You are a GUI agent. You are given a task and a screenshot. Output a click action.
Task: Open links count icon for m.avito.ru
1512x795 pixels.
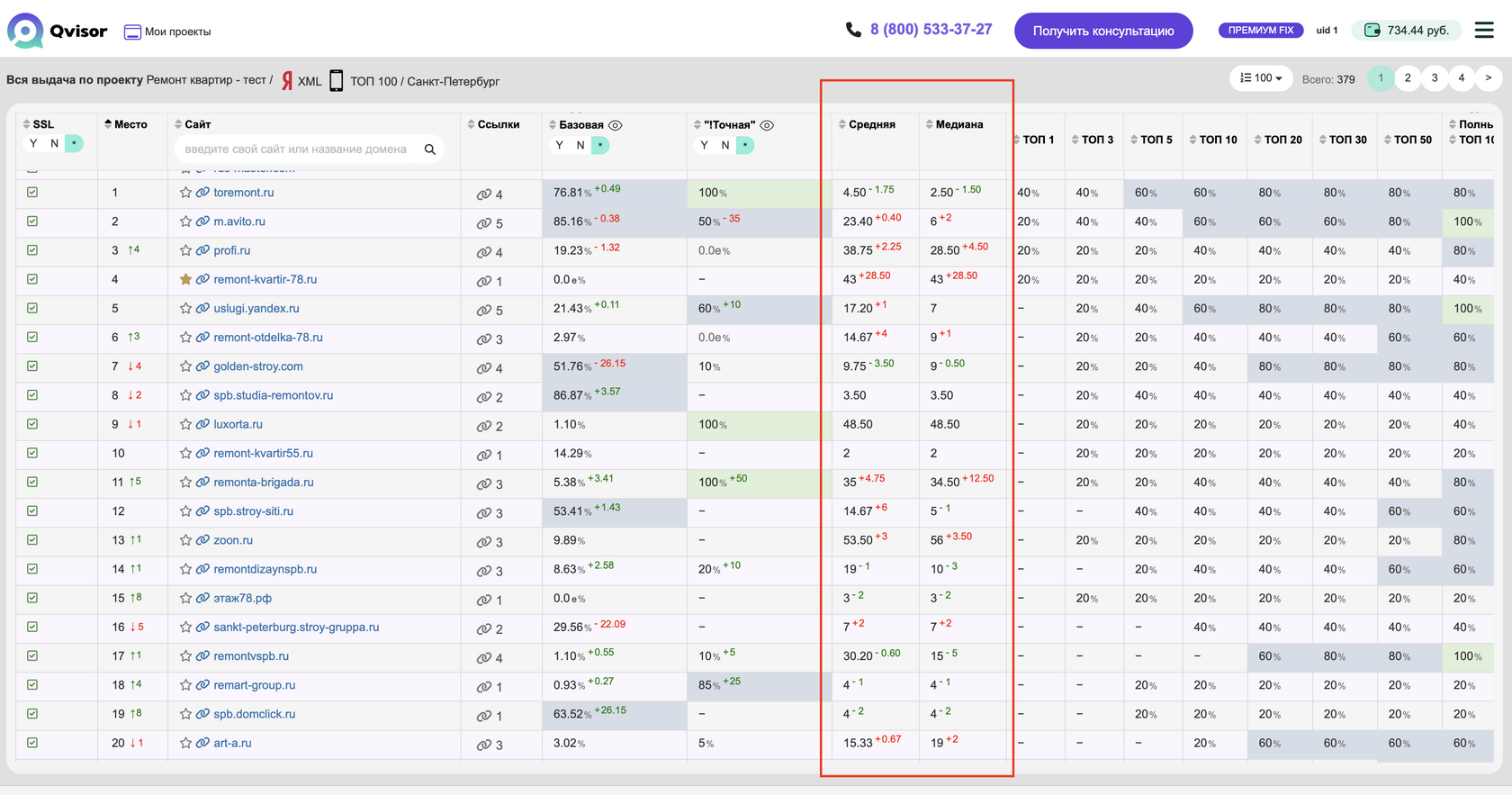coord(484,223)
